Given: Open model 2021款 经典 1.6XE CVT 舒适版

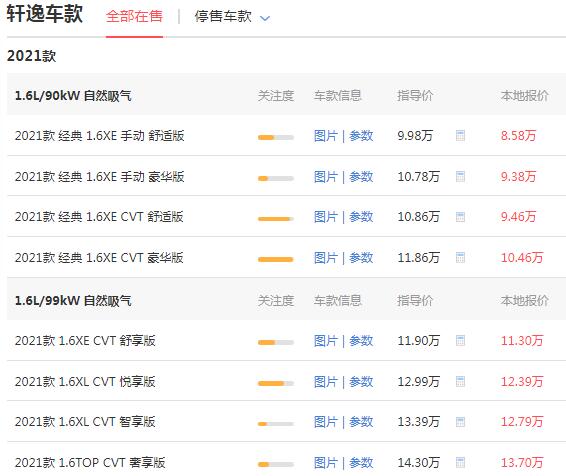Looking at the screenshot, I should pyautogui.click(x=99, y=217).
